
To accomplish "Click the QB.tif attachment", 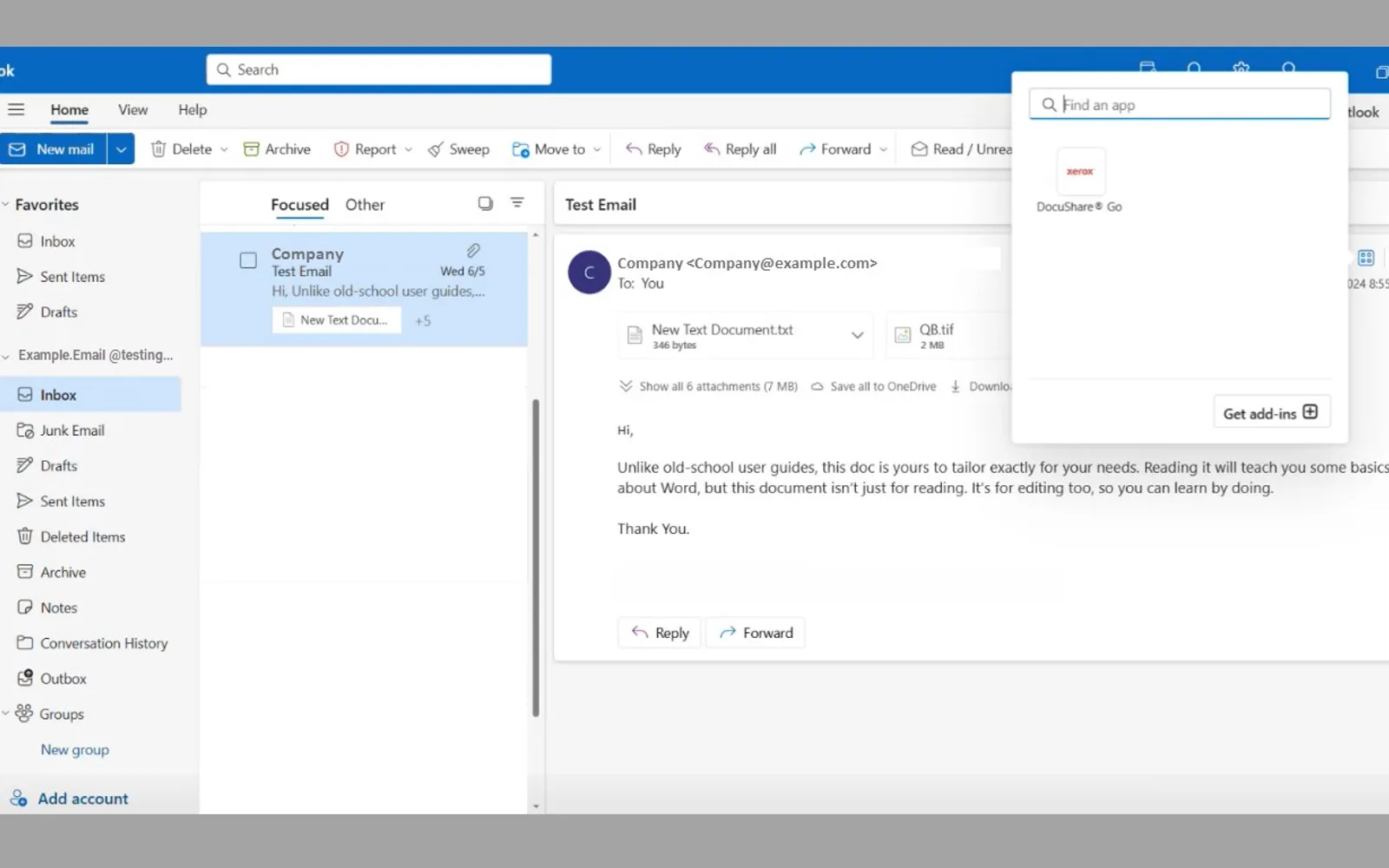I will 948,336.
